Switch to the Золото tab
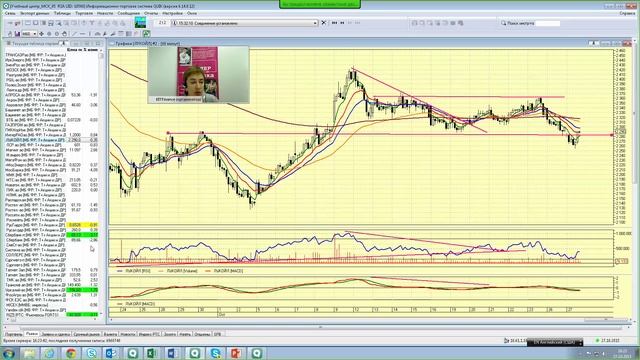 click(x=169, y=334)
